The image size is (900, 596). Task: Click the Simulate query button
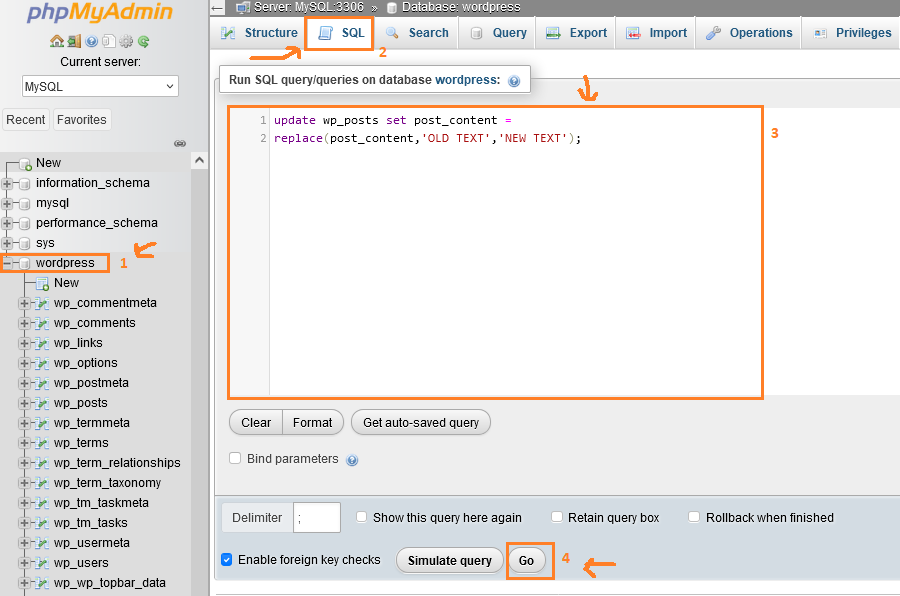point(449,560)
